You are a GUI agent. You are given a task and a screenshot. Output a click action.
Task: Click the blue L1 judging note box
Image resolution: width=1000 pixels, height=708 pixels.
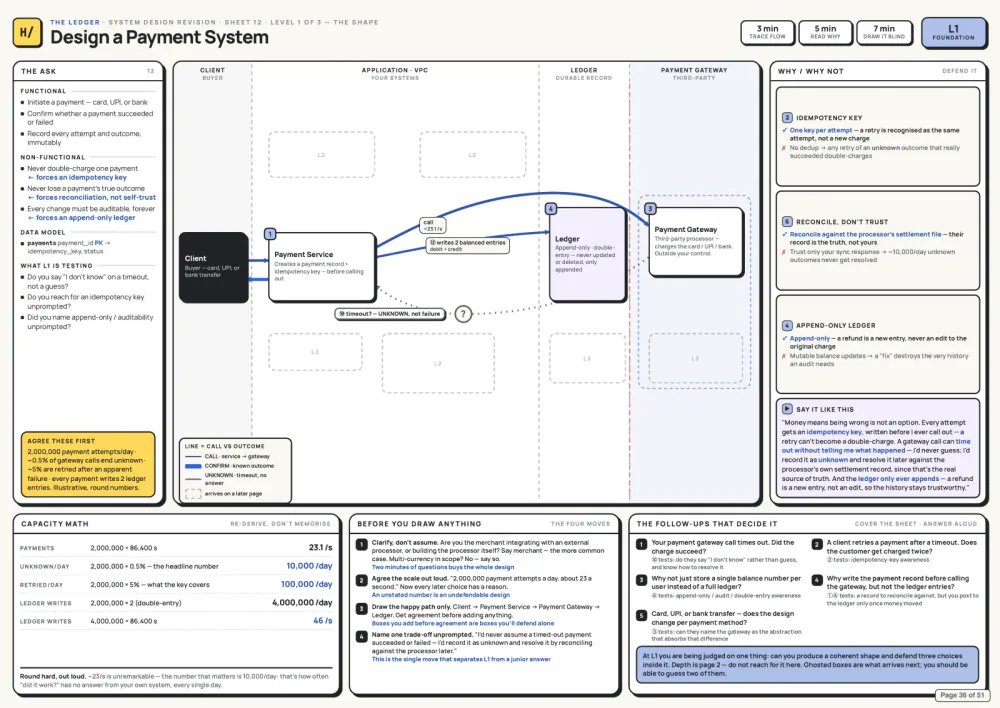coord(807,664)
